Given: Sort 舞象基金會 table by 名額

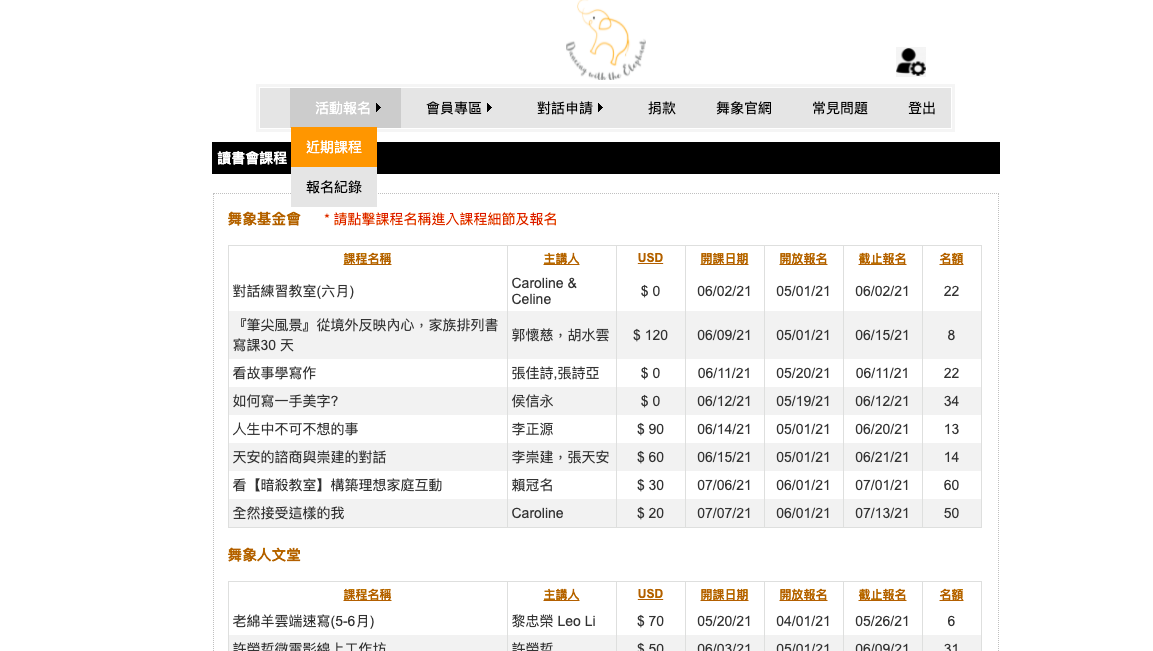Looking at the screenshot, I should [x=951, y=259].
